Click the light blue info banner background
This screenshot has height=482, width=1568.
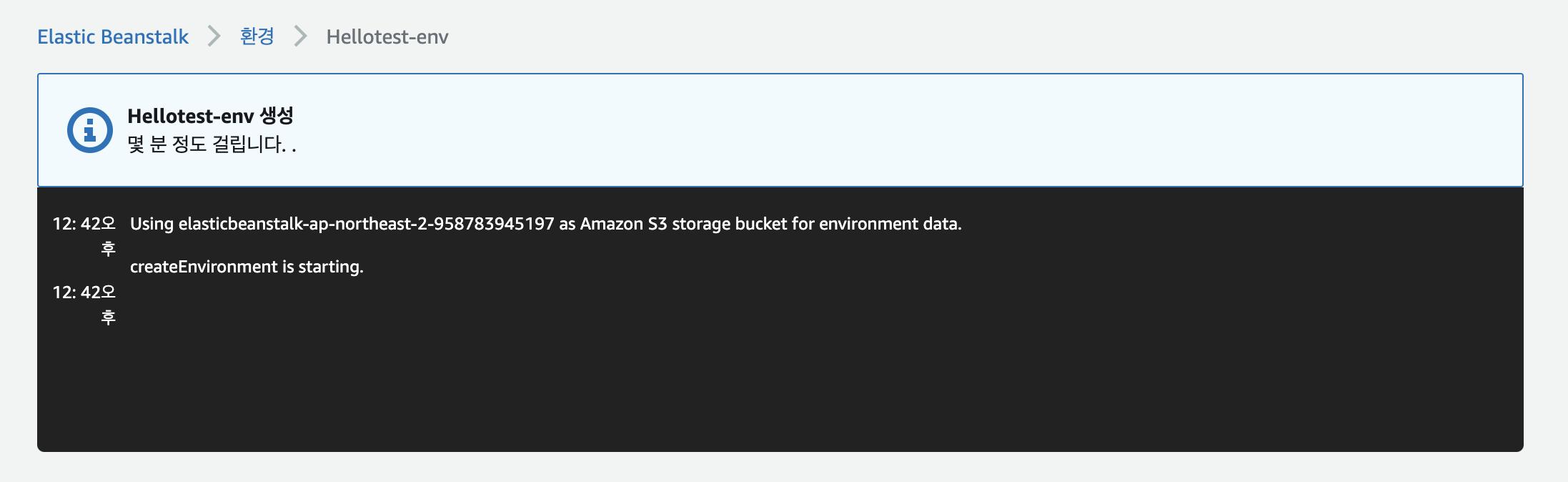pyautogui.click(x=858, y=130)
